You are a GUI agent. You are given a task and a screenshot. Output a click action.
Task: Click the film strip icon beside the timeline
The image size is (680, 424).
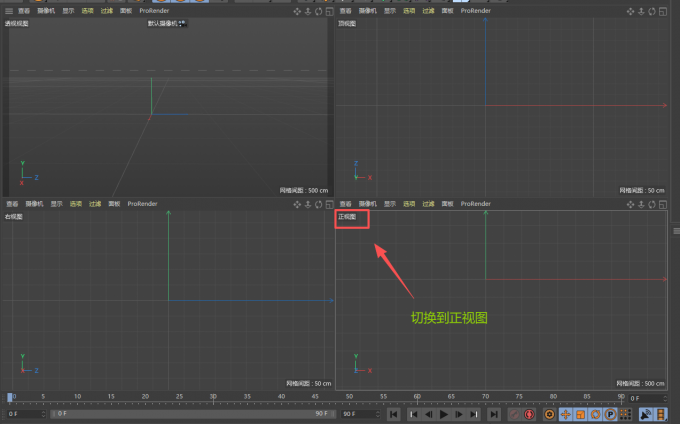661,414
